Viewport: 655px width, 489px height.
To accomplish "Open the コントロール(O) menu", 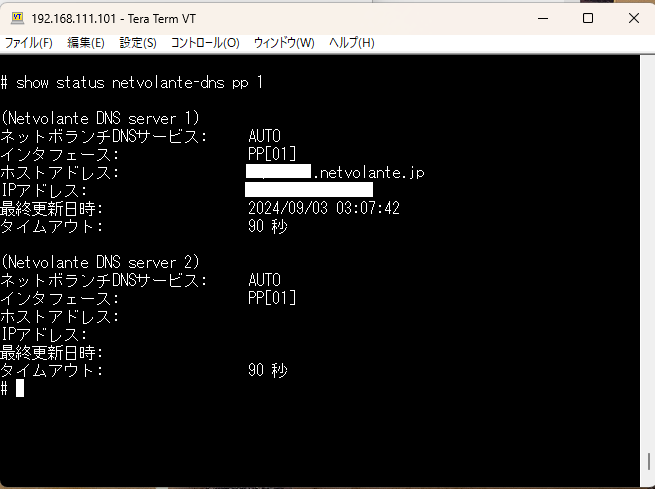I will tap(205, 43).
